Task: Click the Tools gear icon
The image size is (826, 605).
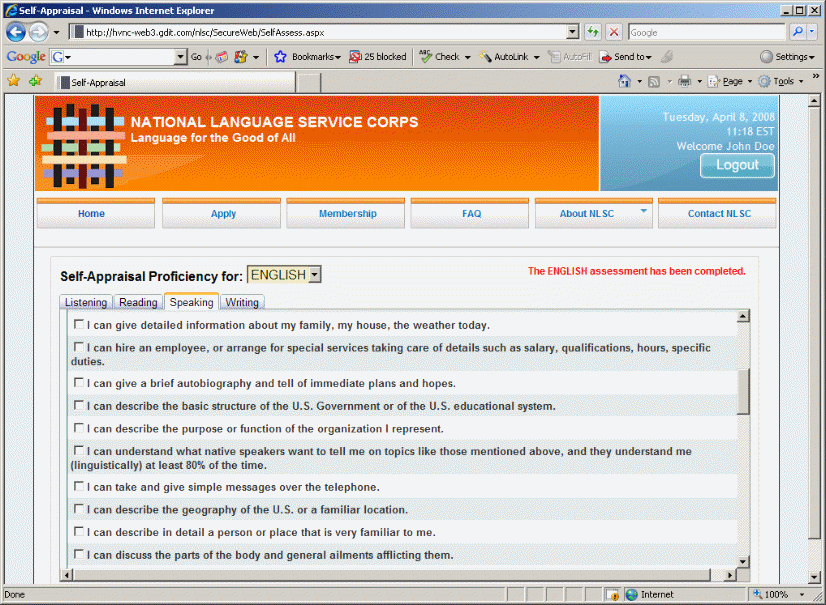Action: pyautogui.click(x=764, y=81)
